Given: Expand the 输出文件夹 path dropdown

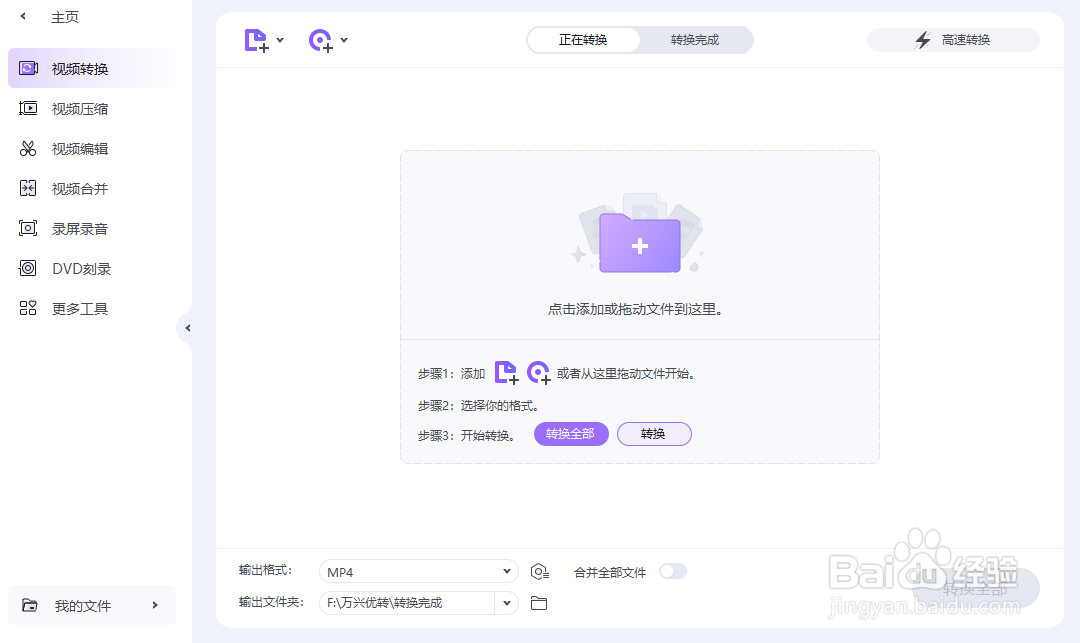Looking at the screenshot, I should click(507, 603).
